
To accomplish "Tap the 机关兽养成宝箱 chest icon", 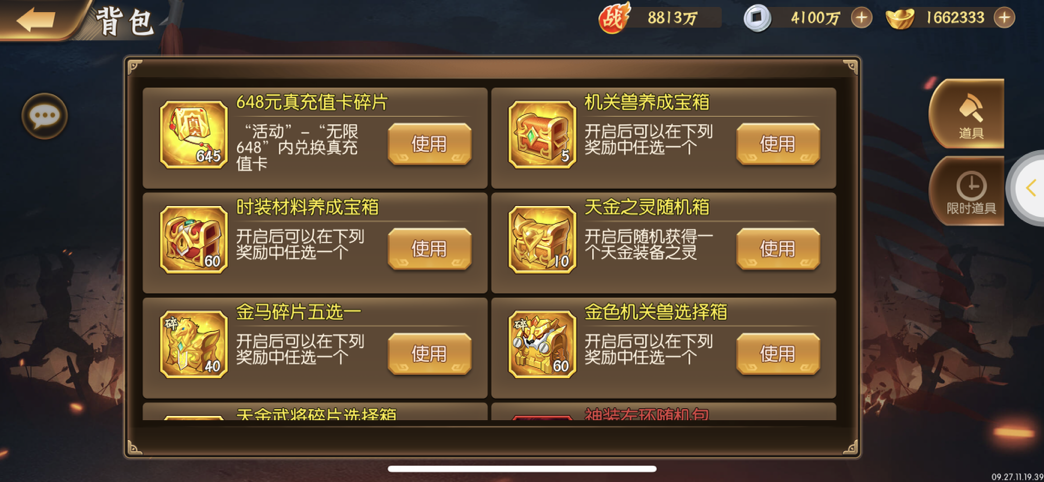I will (x=542, y=134).
